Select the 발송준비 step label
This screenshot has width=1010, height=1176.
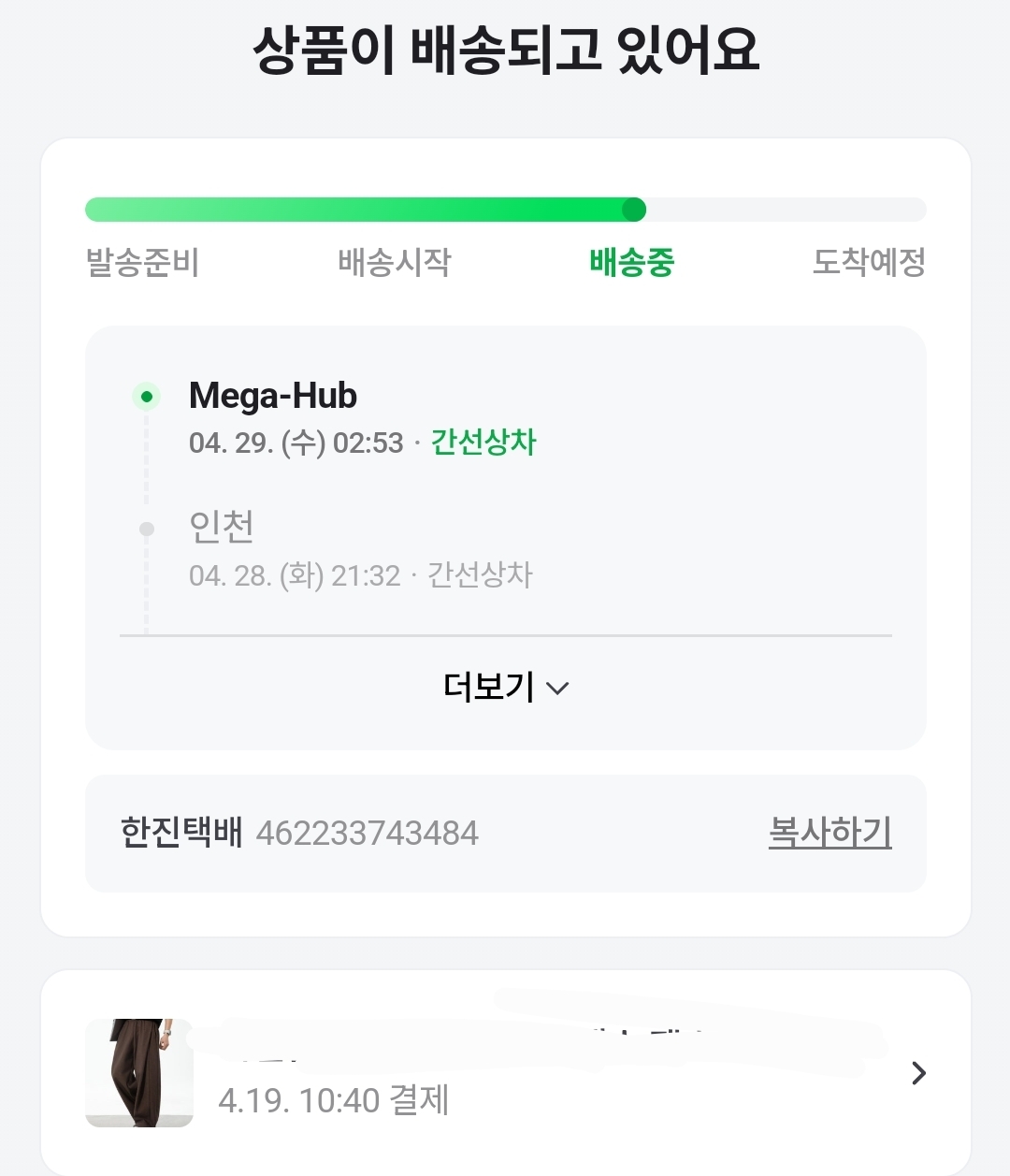coord(142,262)
